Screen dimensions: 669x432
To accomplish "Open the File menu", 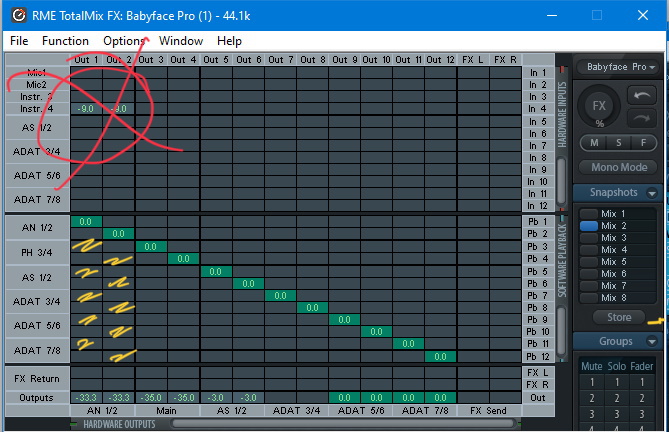I will coord(19,41).
